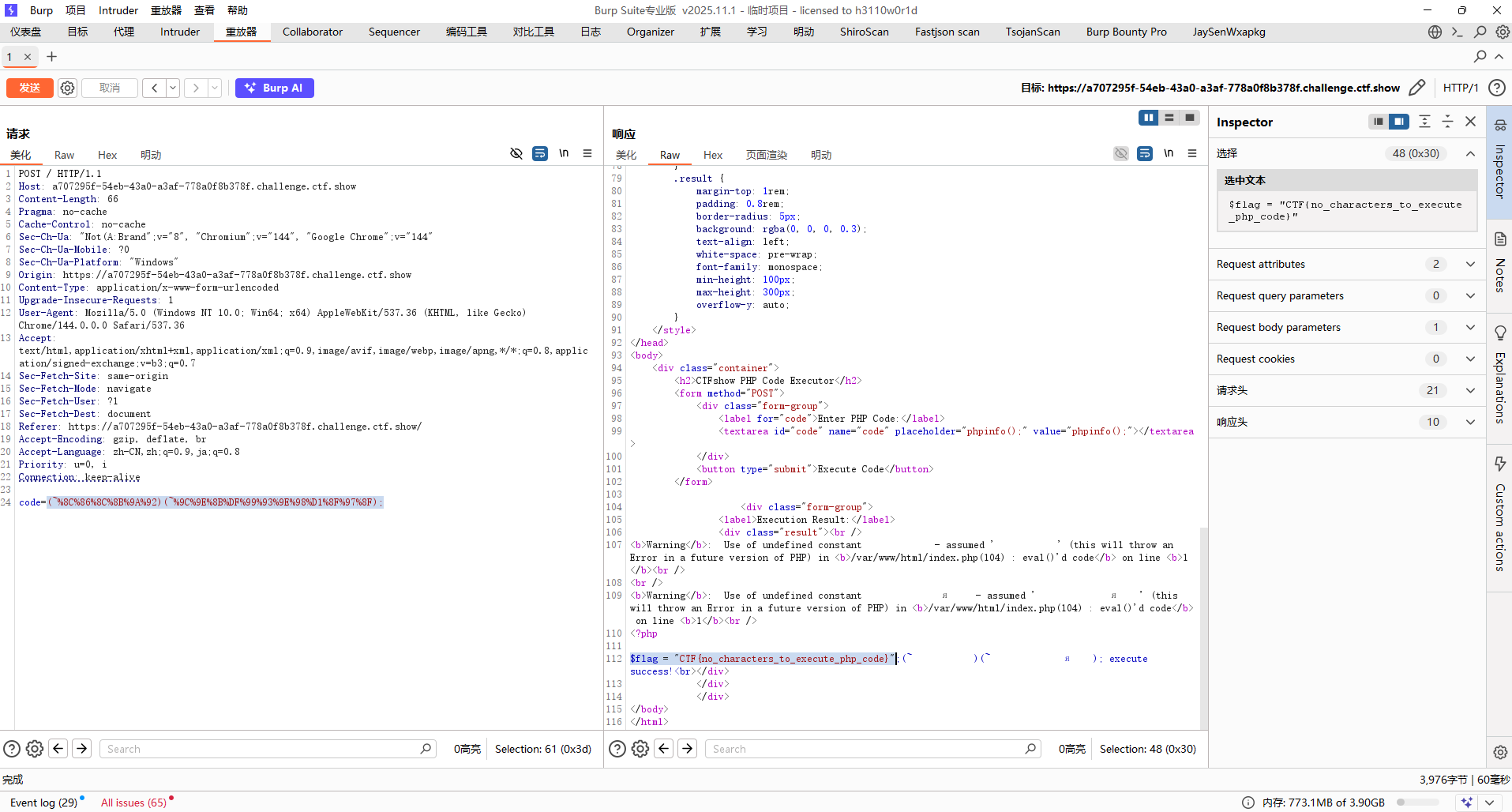Click Inspector collapse-all icon

pos(1447,122)
